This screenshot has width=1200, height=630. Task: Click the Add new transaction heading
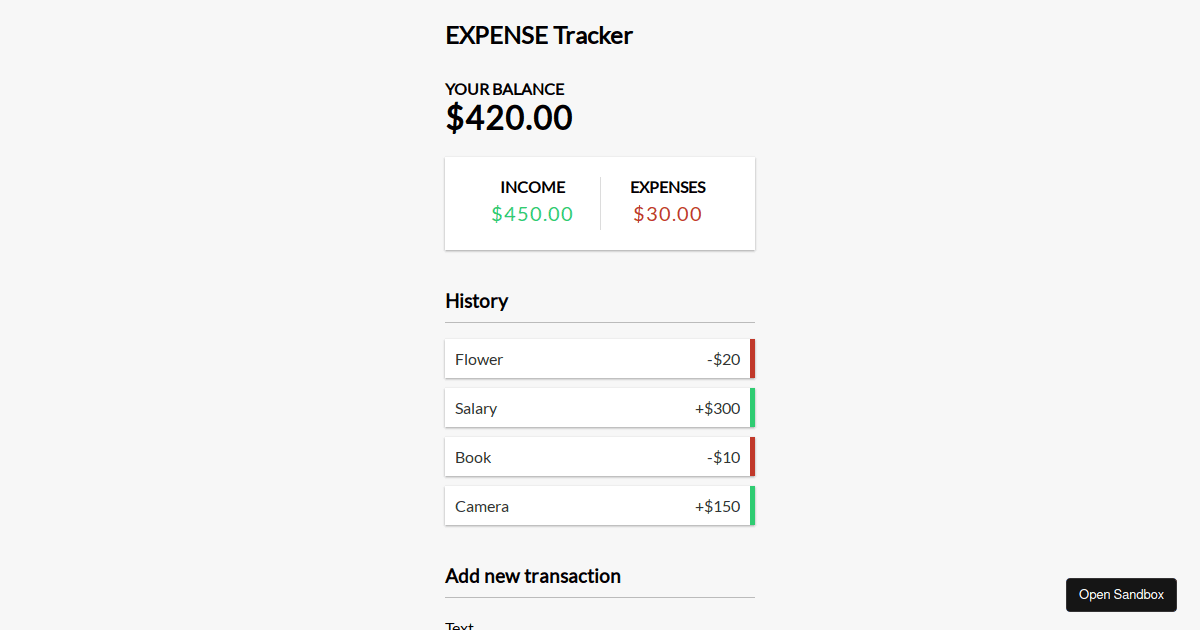(533, 576)
